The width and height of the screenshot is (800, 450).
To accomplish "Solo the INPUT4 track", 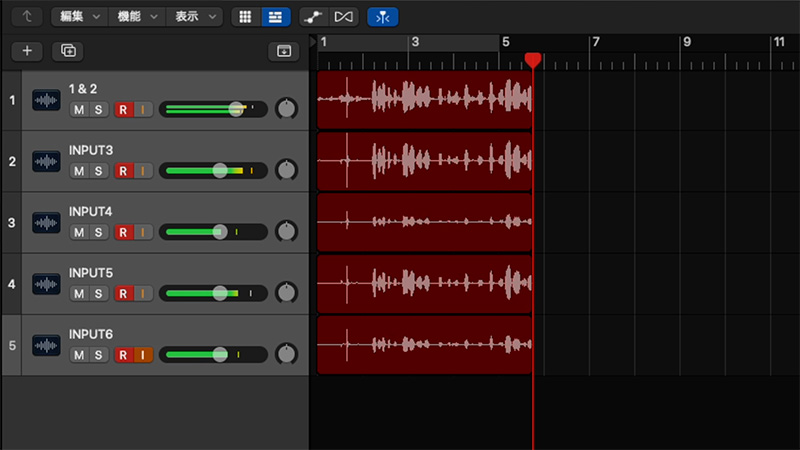I will (x=98, y=232).
